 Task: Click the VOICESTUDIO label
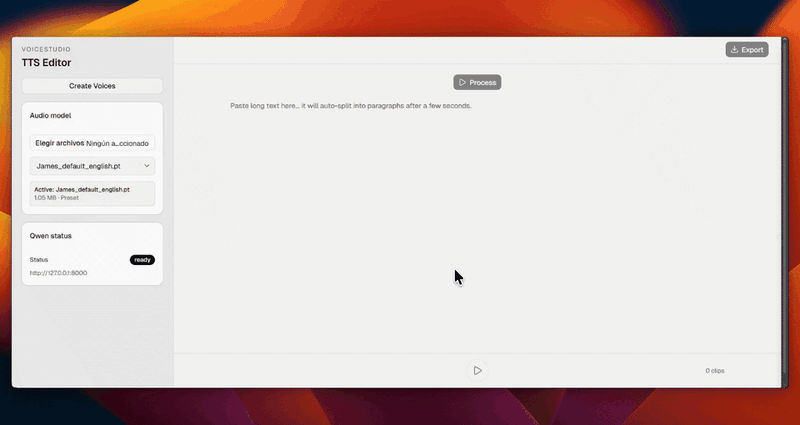46,49
